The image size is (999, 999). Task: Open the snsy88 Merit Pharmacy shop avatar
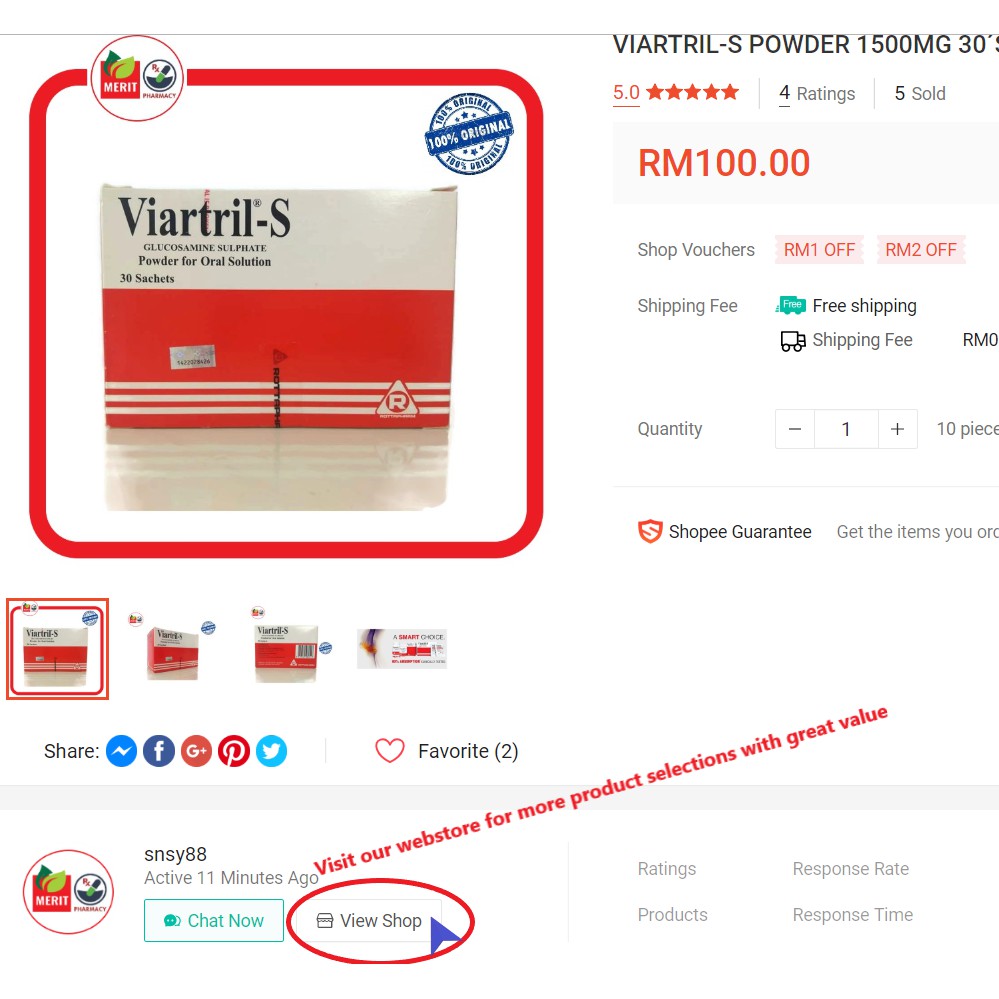pyautogui.click(x=68, y=892)
